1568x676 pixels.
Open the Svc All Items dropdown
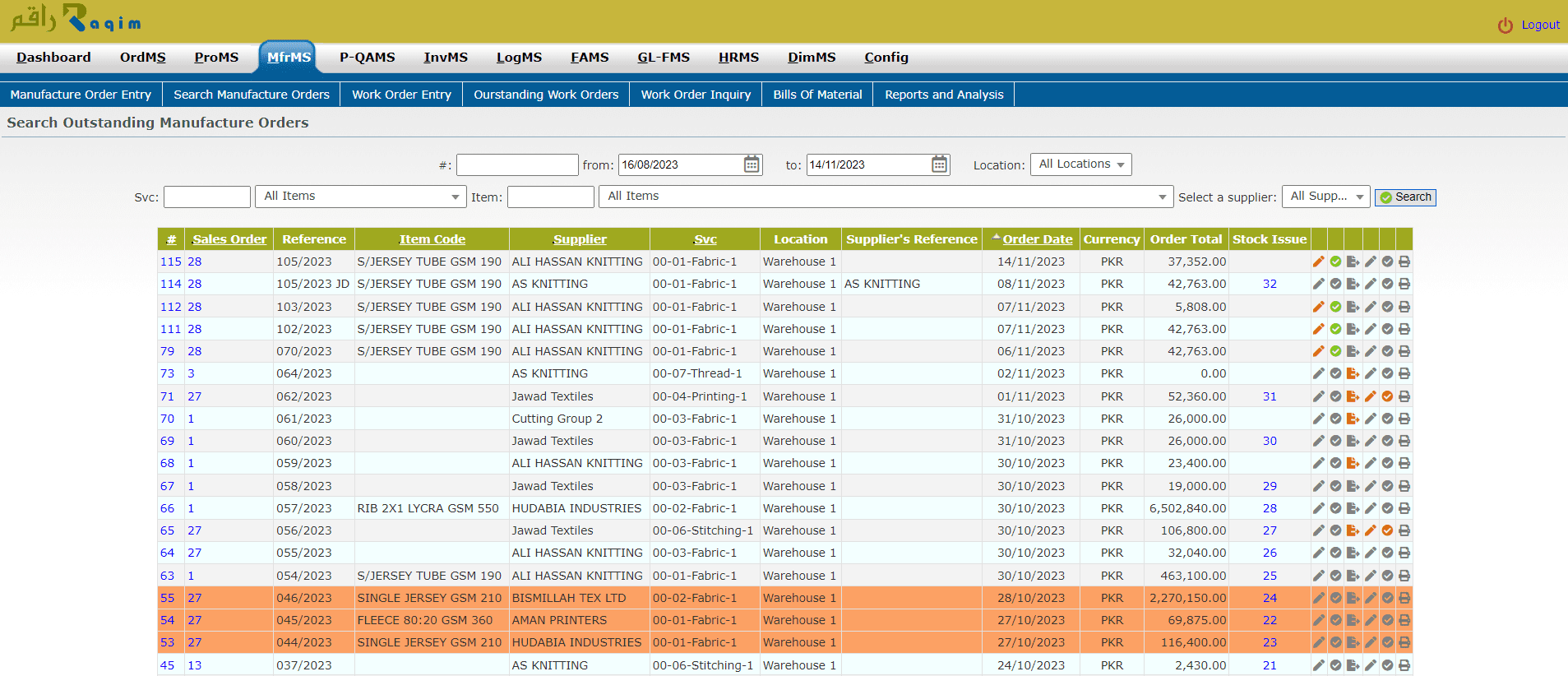pyautogui.click(x=360, y=197)
